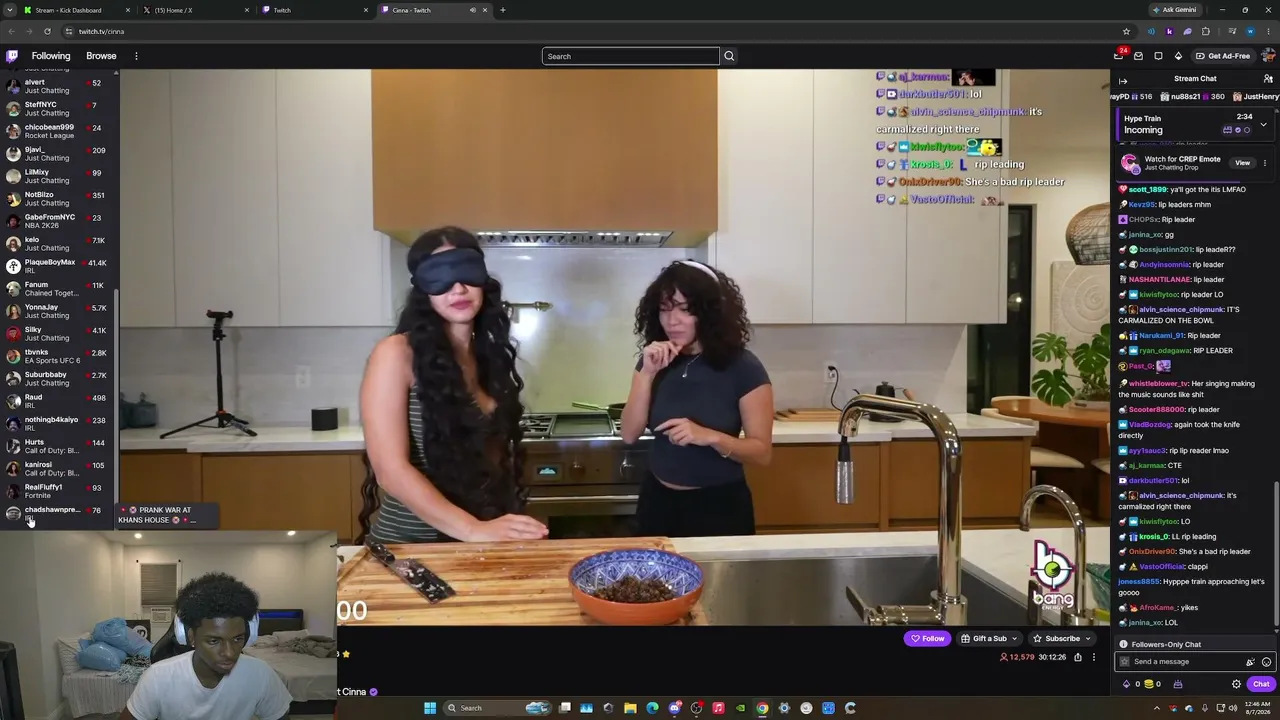Open Fanum channel in sidebar
1280x720 pixels.
(x=58, y=289)
